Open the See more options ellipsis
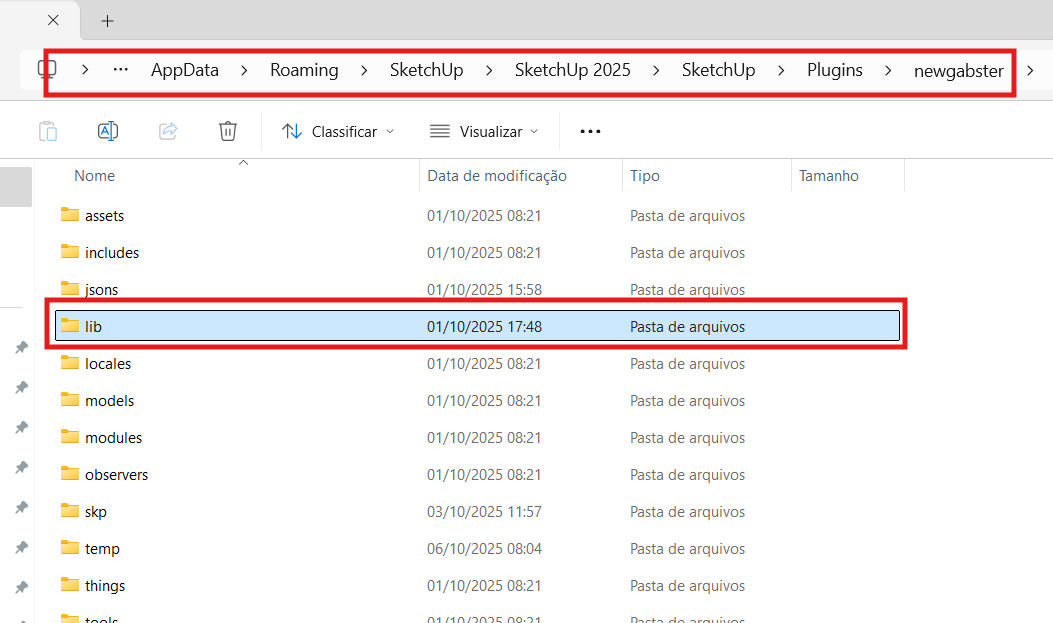This screenshot has height=623, width=1053. click(590, 131)
